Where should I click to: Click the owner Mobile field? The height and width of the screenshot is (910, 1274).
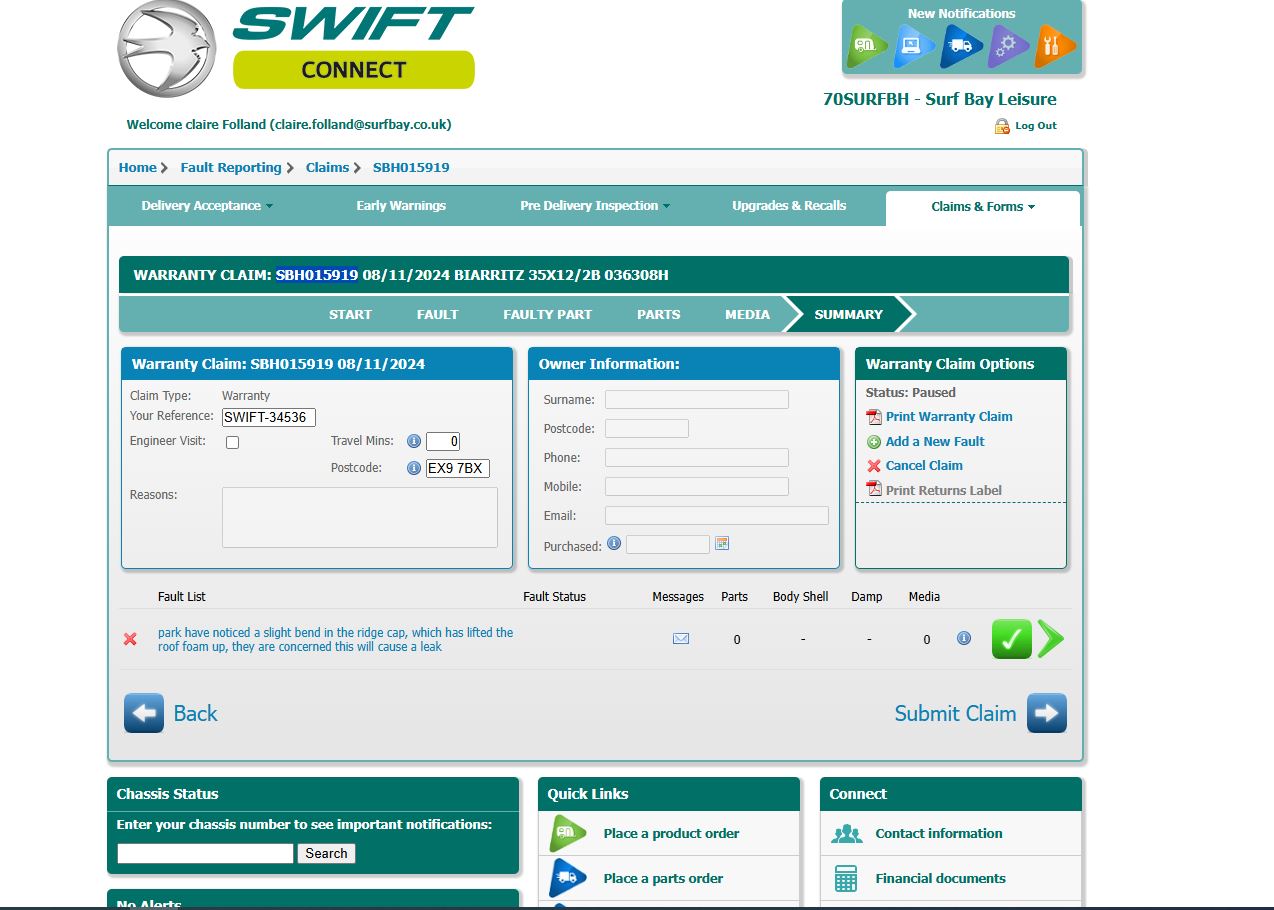coord(696,487)
